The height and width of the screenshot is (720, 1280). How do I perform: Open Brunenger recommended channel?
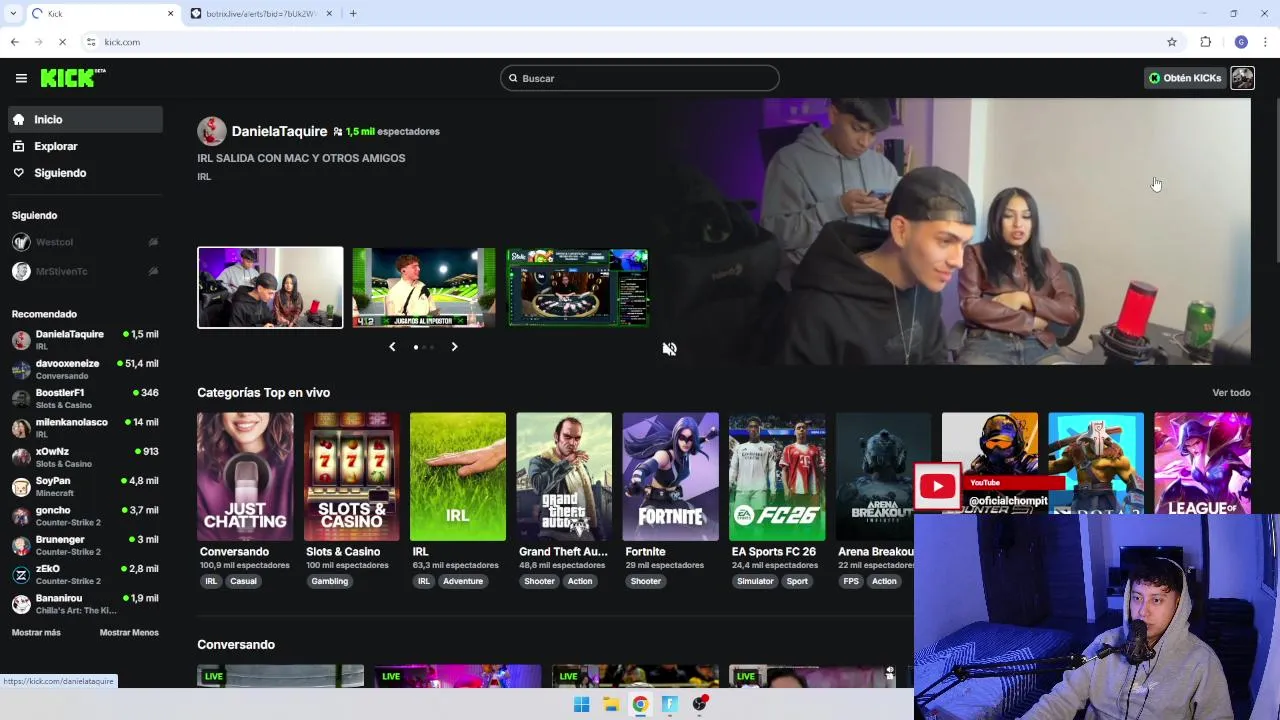85,545
